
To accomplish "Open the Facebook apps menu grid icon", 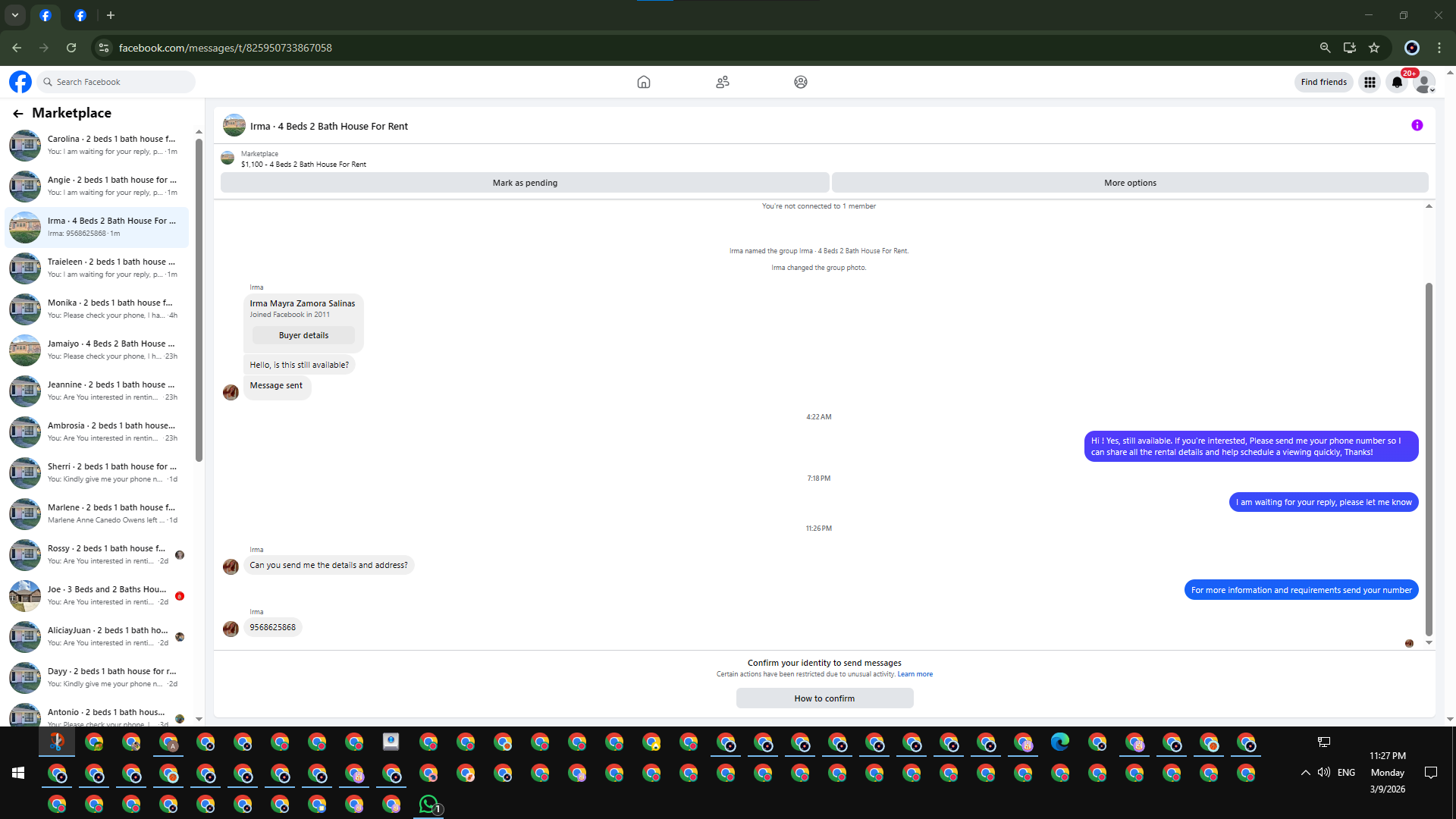I will [1370, 82].
